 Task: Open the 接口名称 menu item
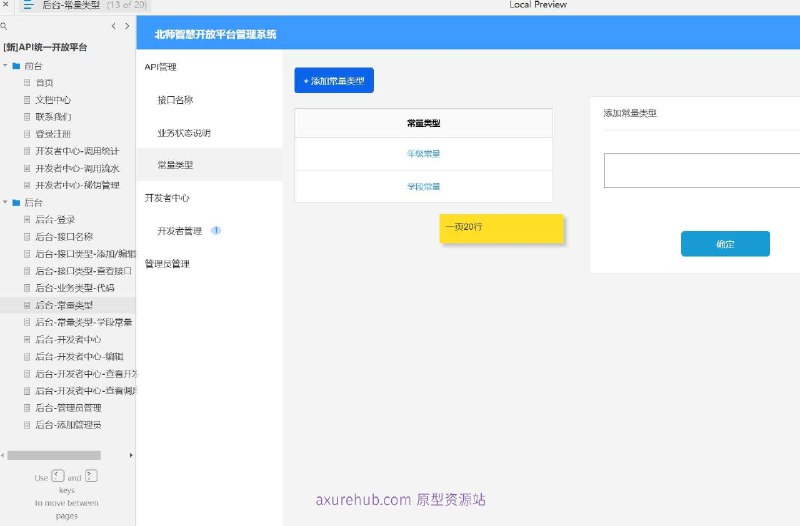point(175,100)
